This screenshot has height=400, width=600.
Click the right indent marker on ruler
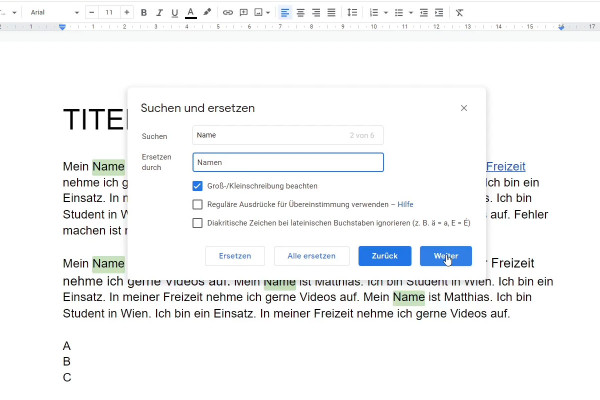pos(561,27)
